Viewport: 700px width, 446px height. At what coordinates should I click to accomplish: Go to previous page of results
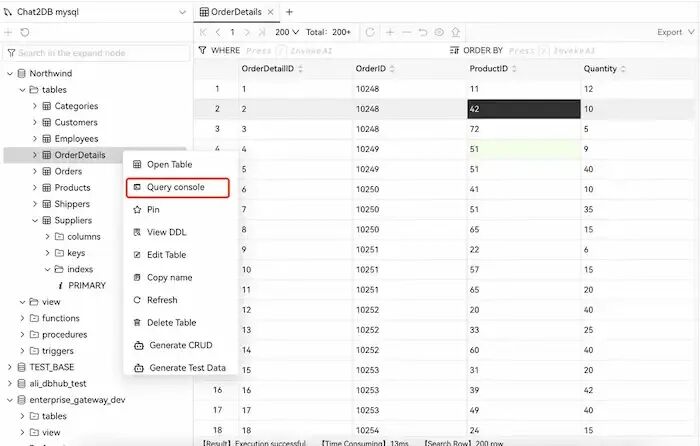tap(218, 32)
